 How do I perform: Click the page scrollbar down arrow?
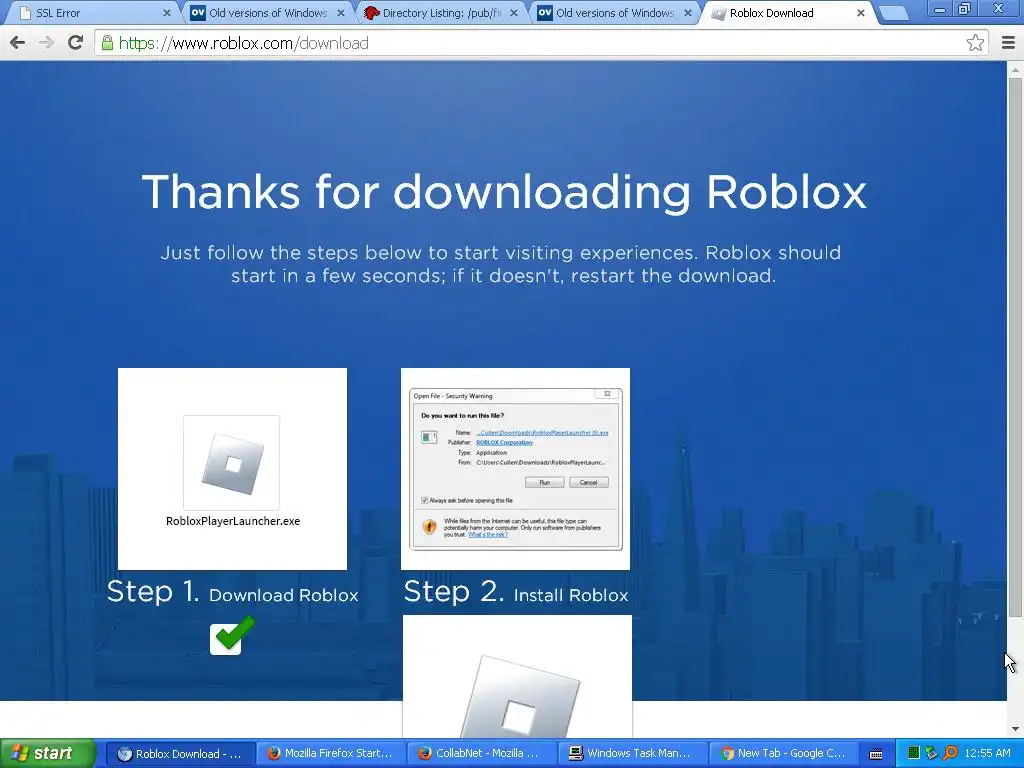coord(1015,729)
